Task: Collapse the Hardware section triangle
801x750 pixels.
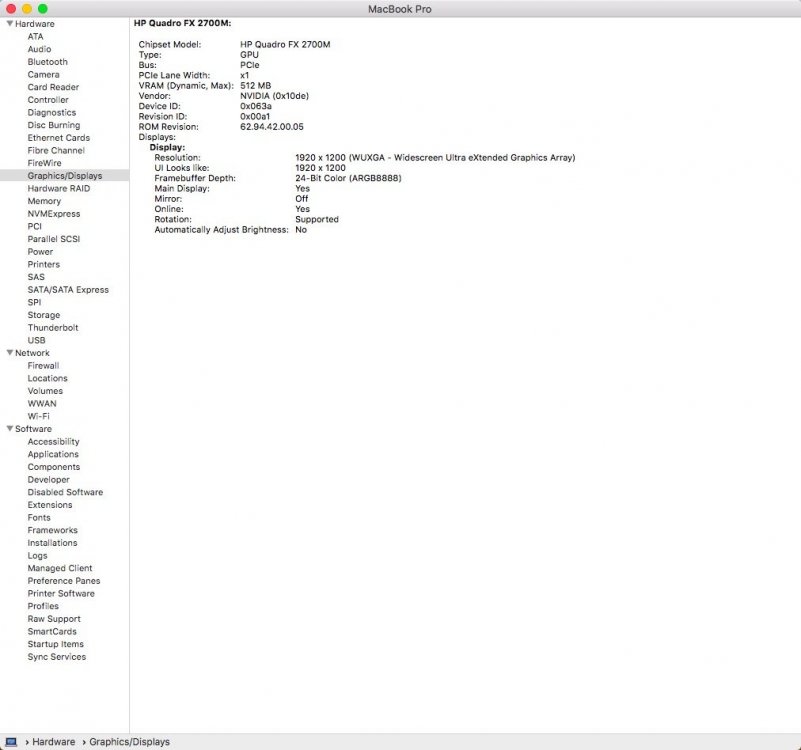Action: [10, 24]
